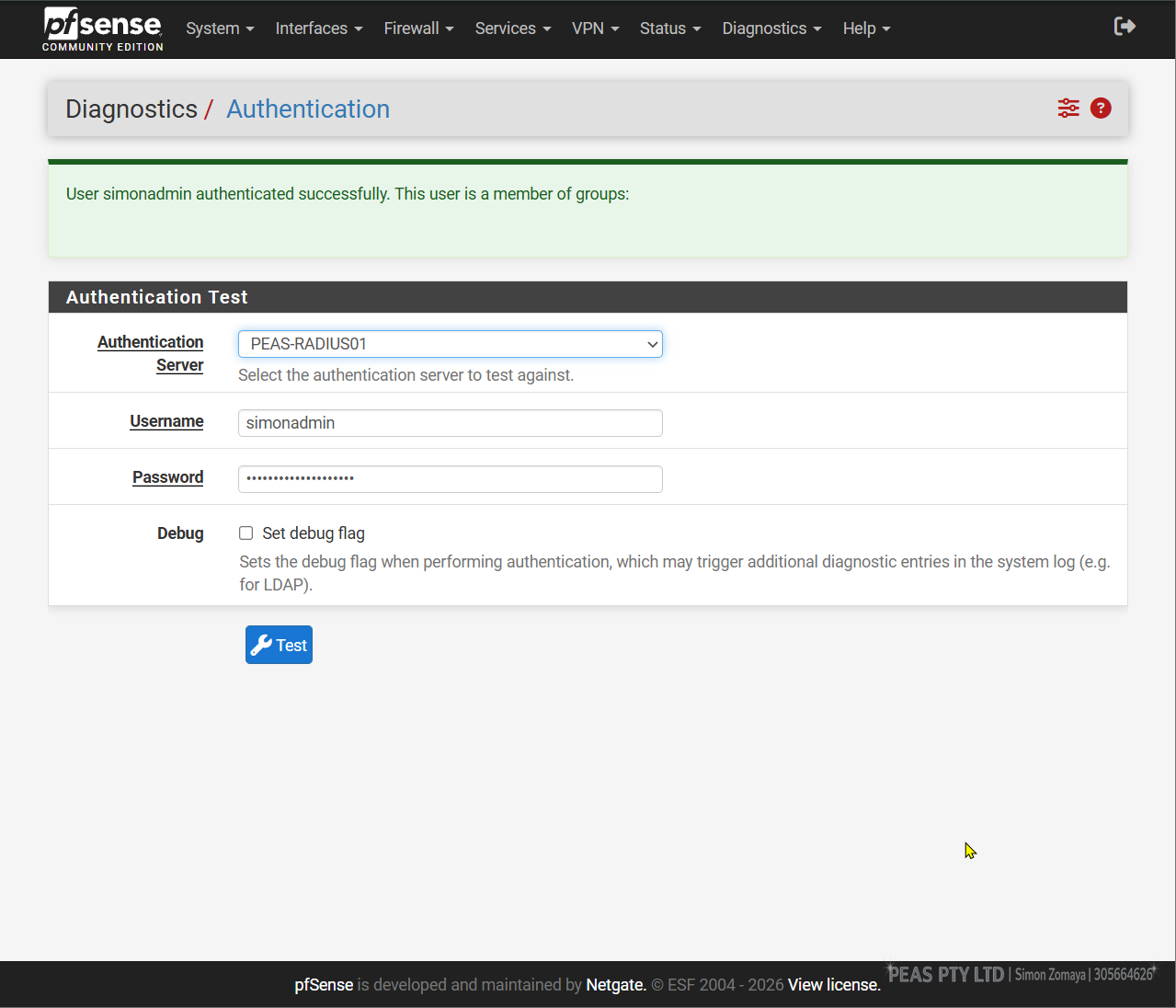Click the 'Username' field label
The width and height of the screenshot is (1176, 1008).
[166, 421]
